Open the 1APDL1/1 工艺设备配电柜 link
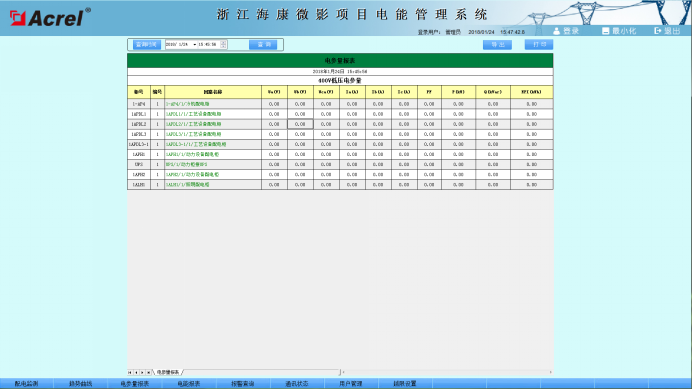The width and height of the screenshot is (693, 390). [194, 114]
